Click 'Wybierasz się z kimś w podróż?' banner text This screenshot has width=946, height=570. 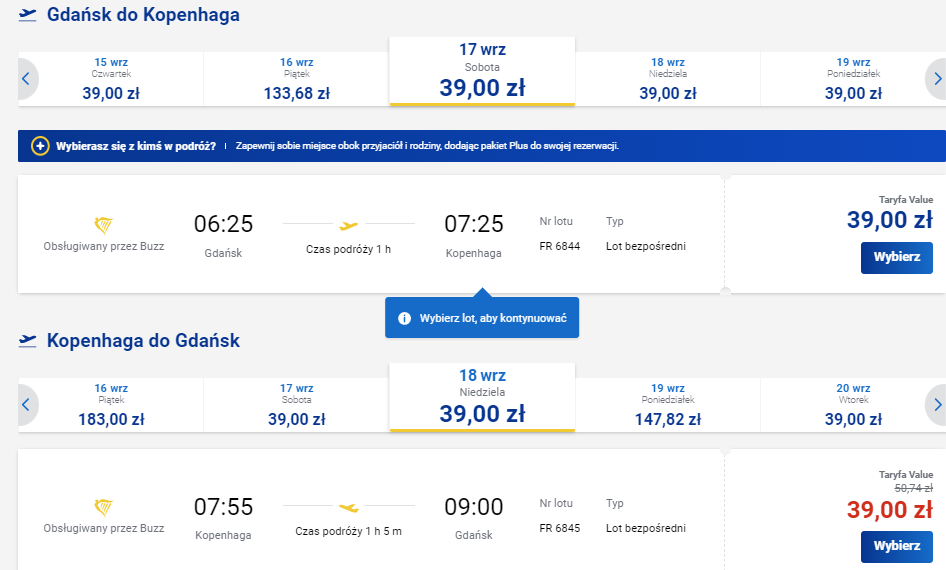coord(136,146)
